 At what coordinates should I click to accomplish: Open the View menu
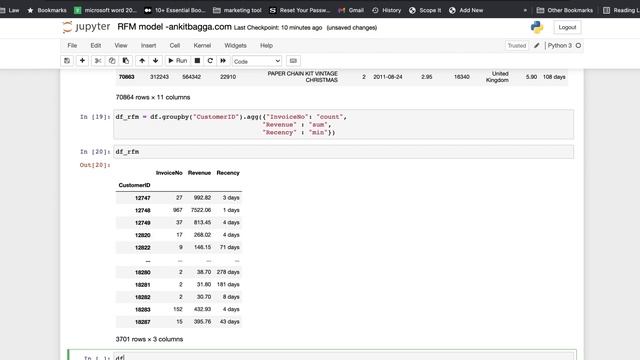(x=121, y=46)
